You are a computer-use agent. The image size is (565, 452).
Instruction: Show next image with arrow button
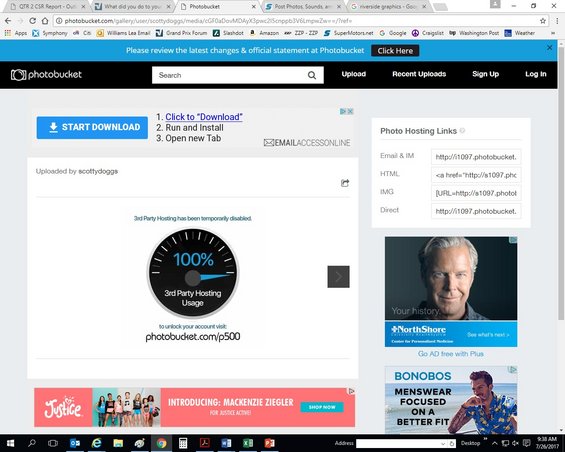(x=338, y=276)
